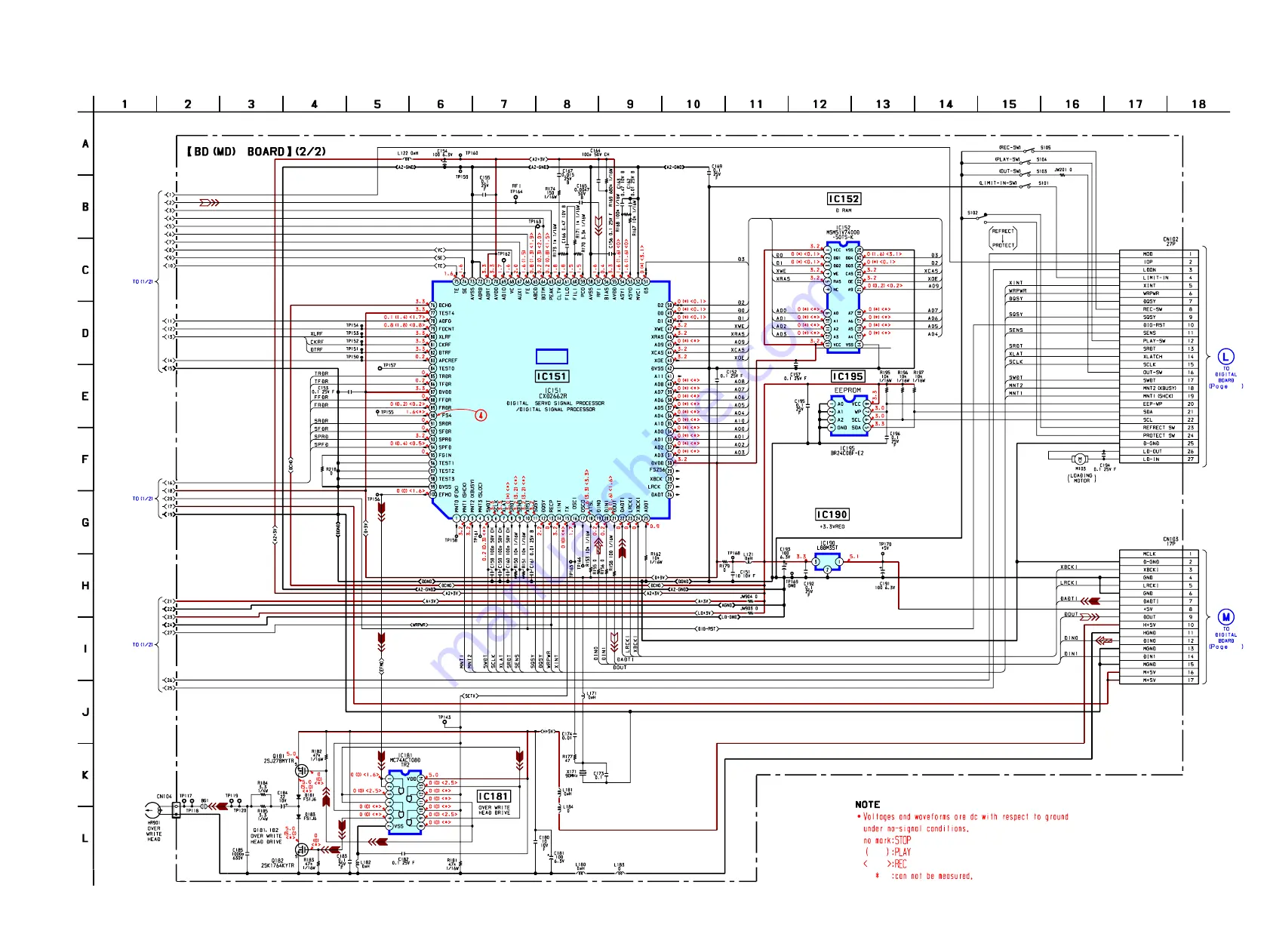Click the M103 loading motor symbol
The image size is (1267, 952).
(x=1080, y=459)
